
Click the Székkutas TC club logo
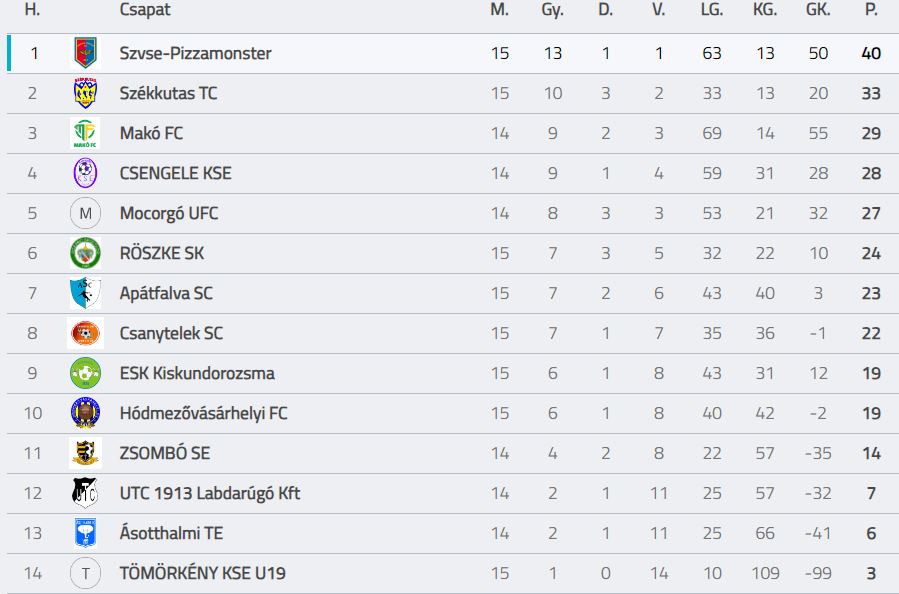pyautogui.click(x=86, y=93)
